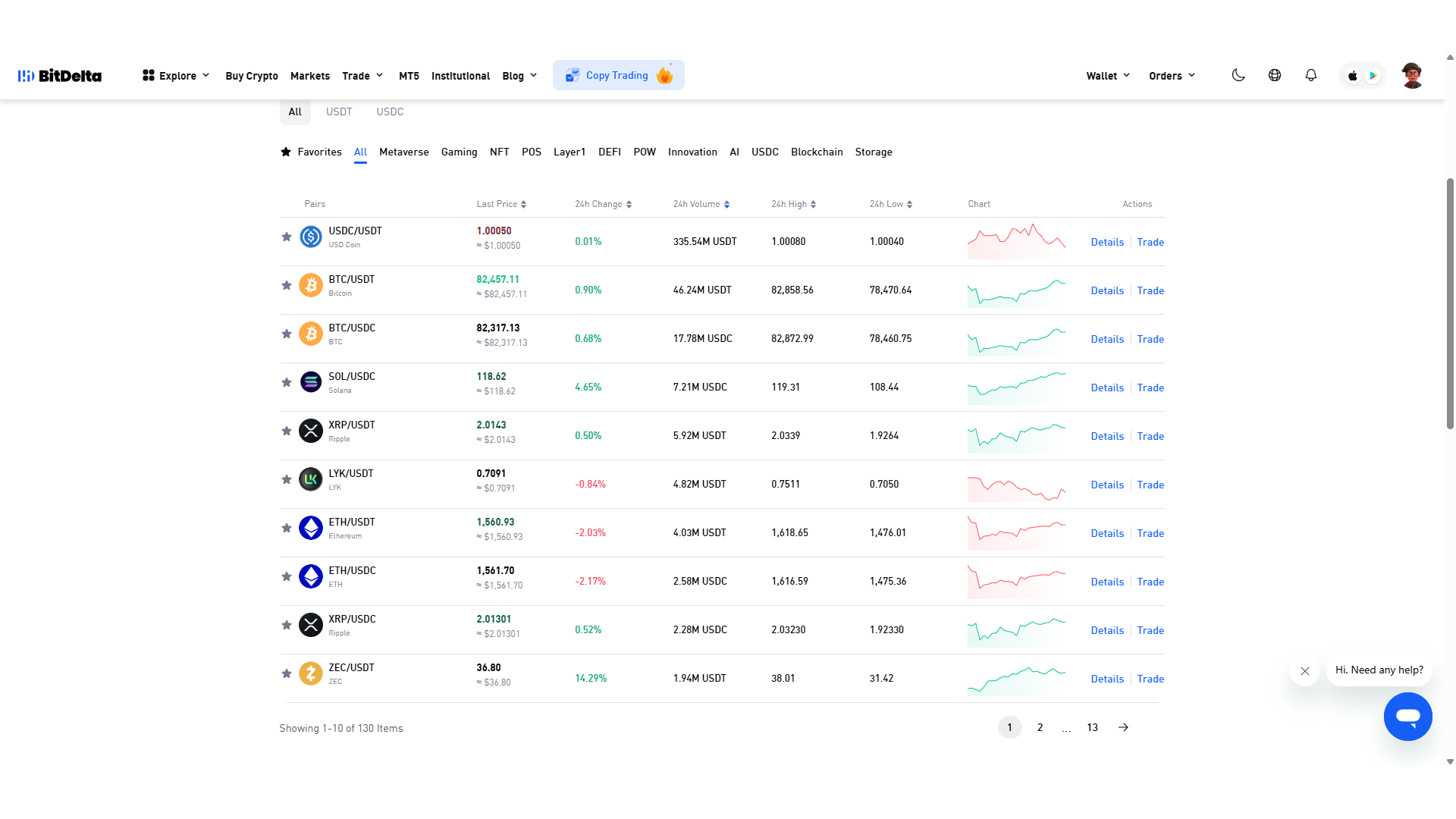Click the ETH/USDC Ethereum icon
Screen dimensions: 1456x819
click(x=311, y=576)
